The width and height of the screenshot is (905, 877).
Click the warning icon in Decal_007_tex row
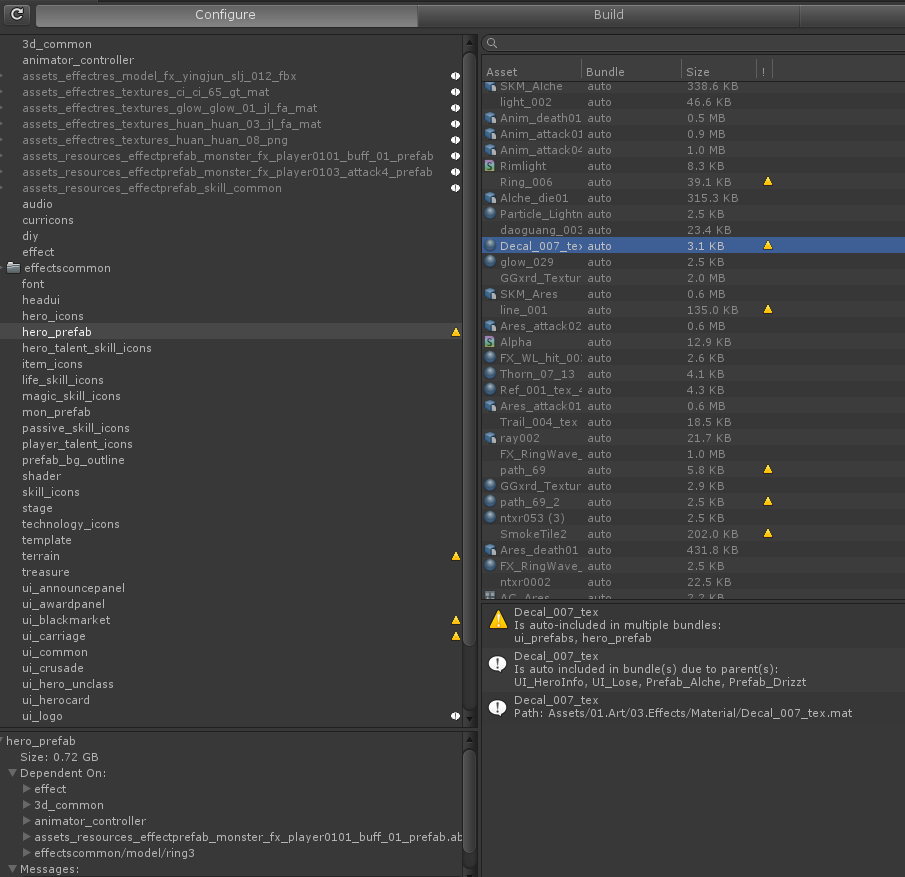coord(768,245)
